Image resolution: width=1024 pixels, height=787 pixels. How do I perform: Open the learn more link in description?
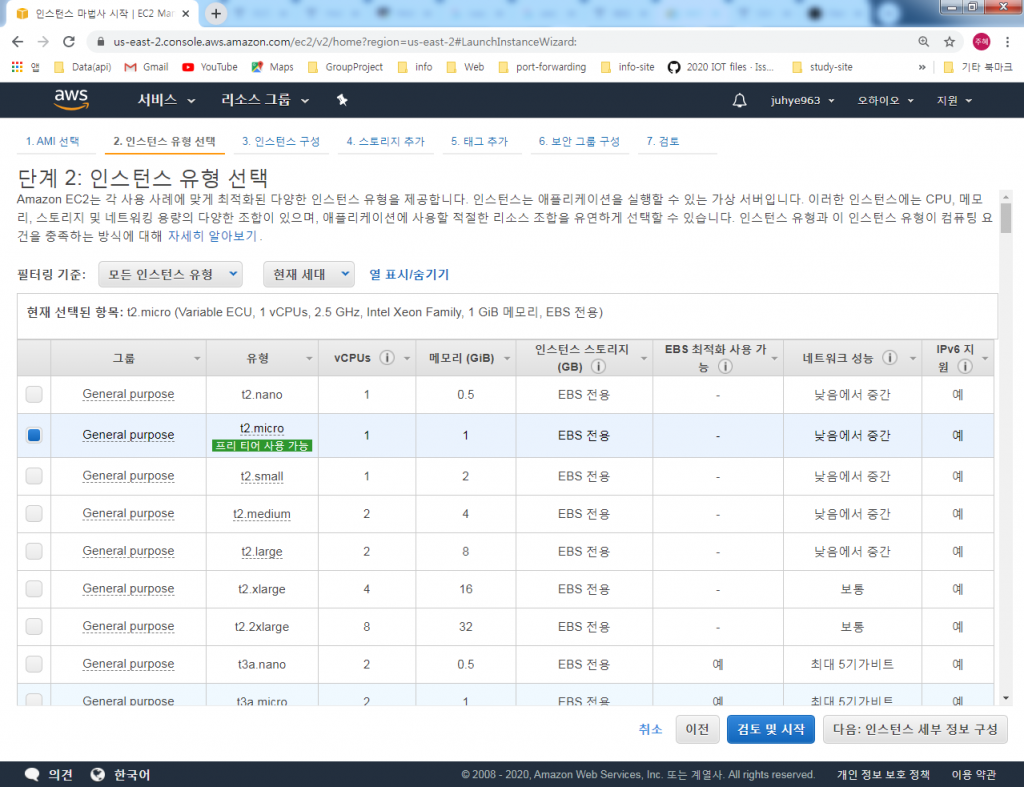(x=212, y=236)
